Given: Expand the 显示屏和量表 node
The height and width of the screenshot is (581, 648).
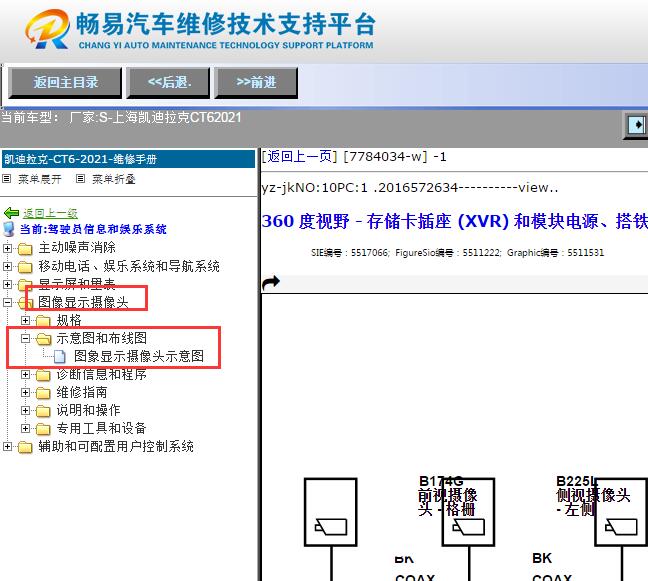Looking at the screenshot, I should 7,284.
